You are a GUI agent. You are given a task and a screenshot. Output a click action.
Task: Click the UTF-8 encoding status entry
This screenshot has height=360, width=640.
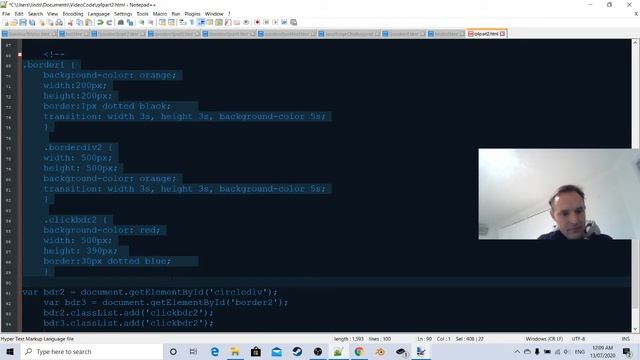tap(578, 339)
